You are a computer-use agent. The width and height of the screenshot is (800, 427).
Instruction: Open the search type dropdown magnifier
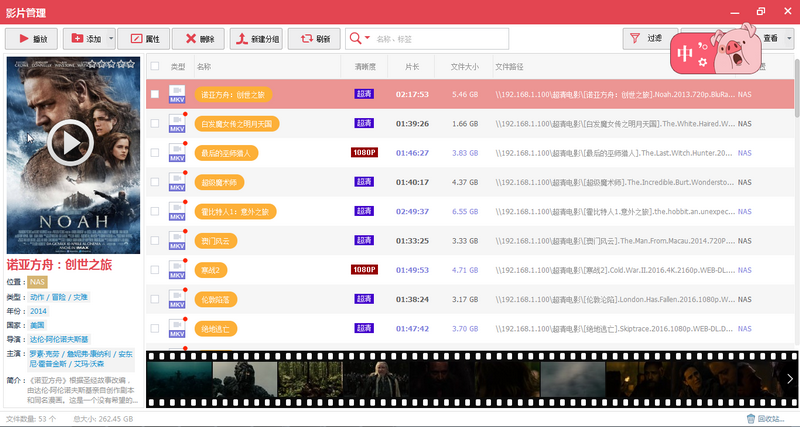359,39
